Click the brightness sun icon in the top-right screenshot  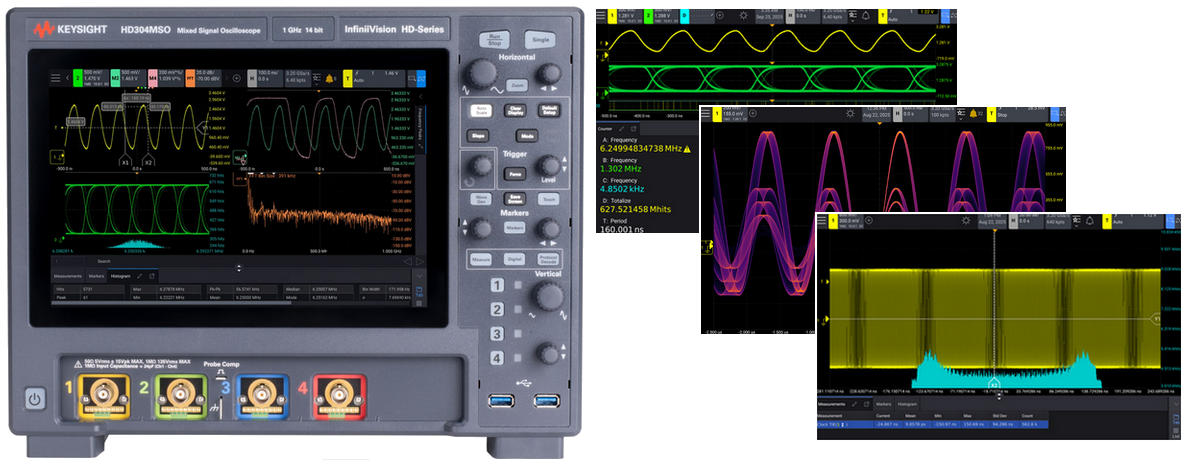(744, 16)
